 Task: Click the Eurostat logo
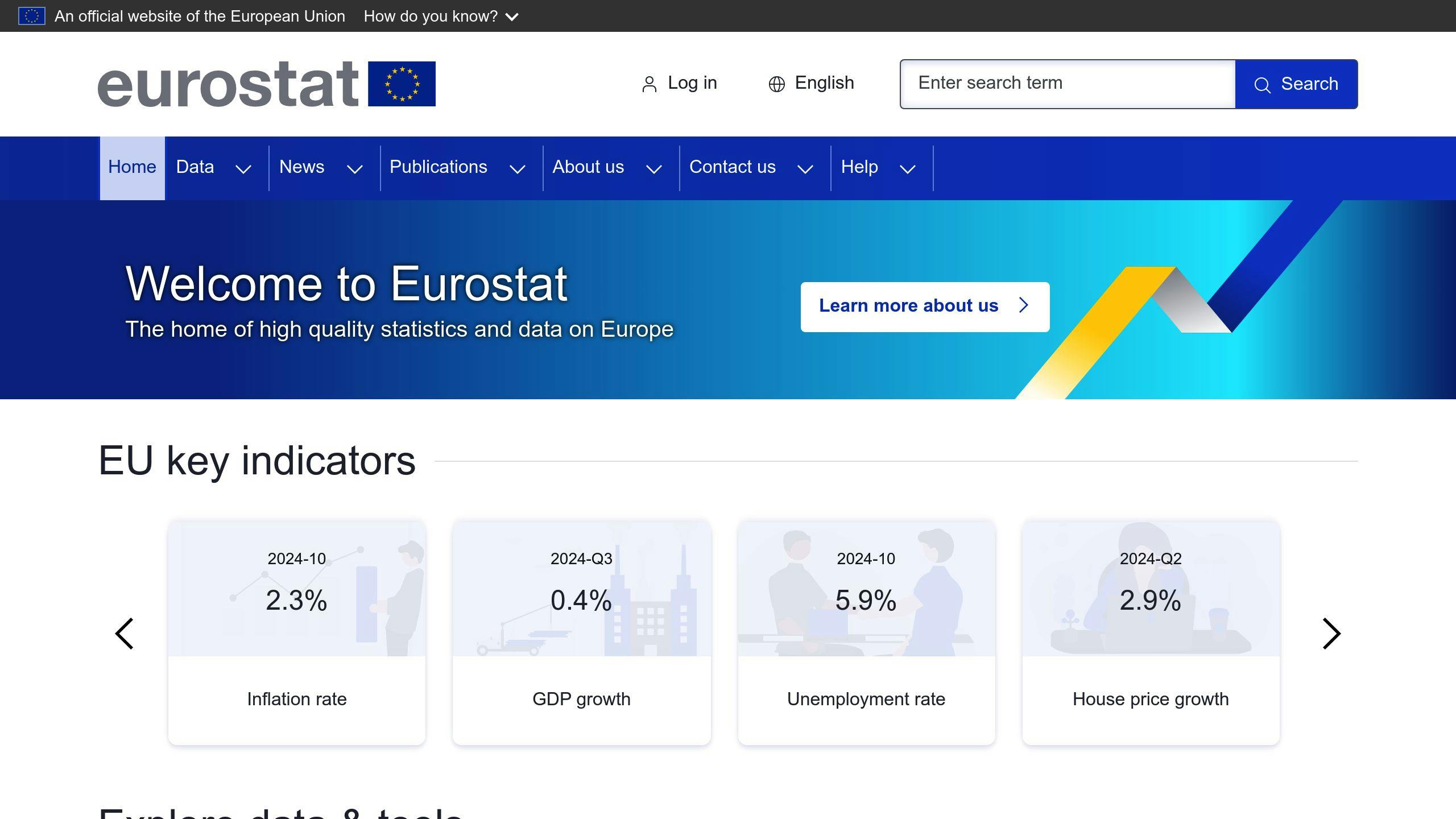[x=267, y=84]
